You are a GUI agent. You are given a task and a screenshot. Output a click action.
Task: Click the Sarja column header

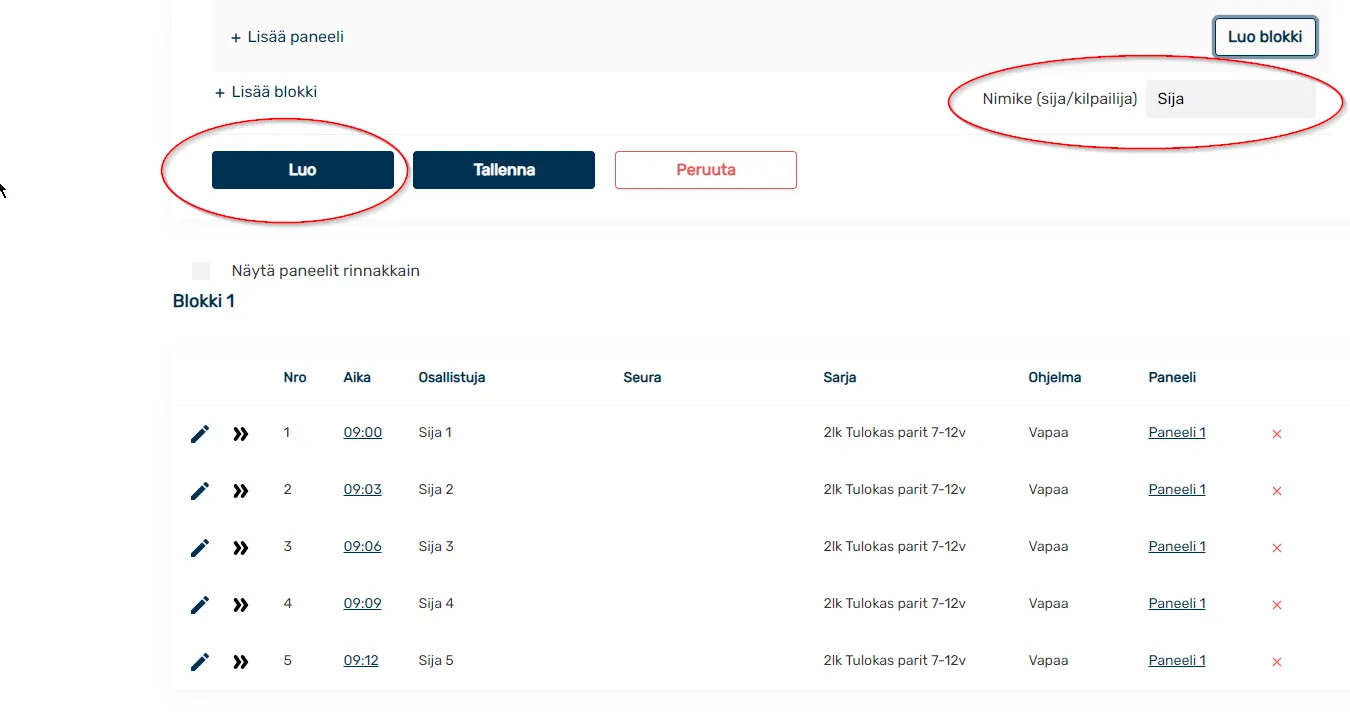840,378
